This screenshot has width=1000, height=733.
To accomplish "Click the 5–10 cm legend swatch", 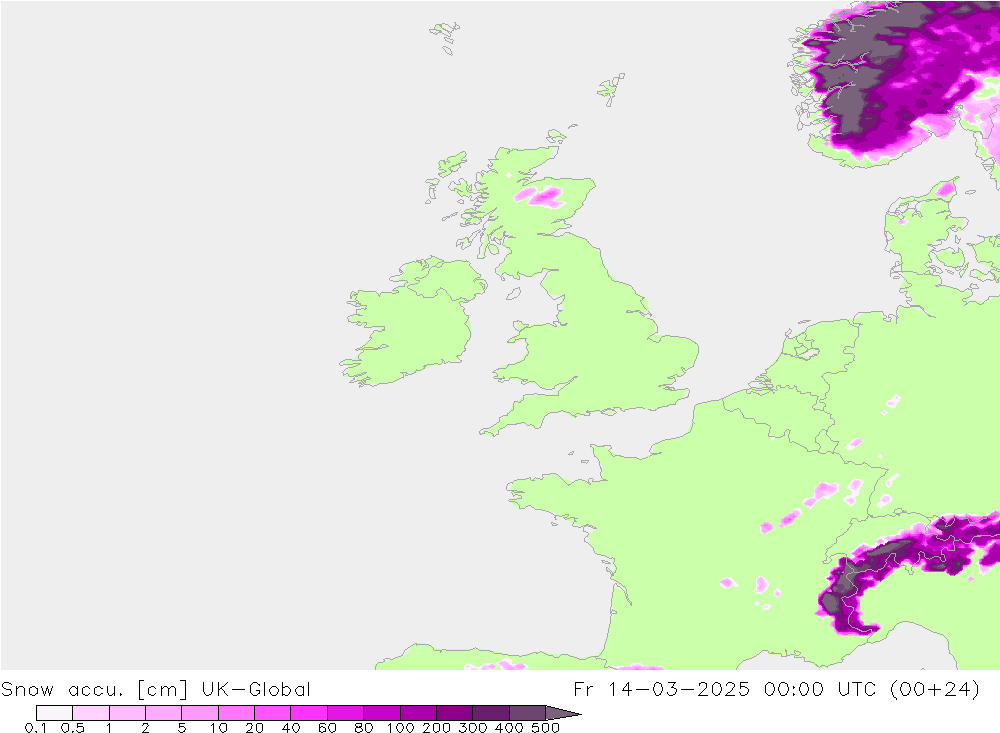I will coord(200,713).
